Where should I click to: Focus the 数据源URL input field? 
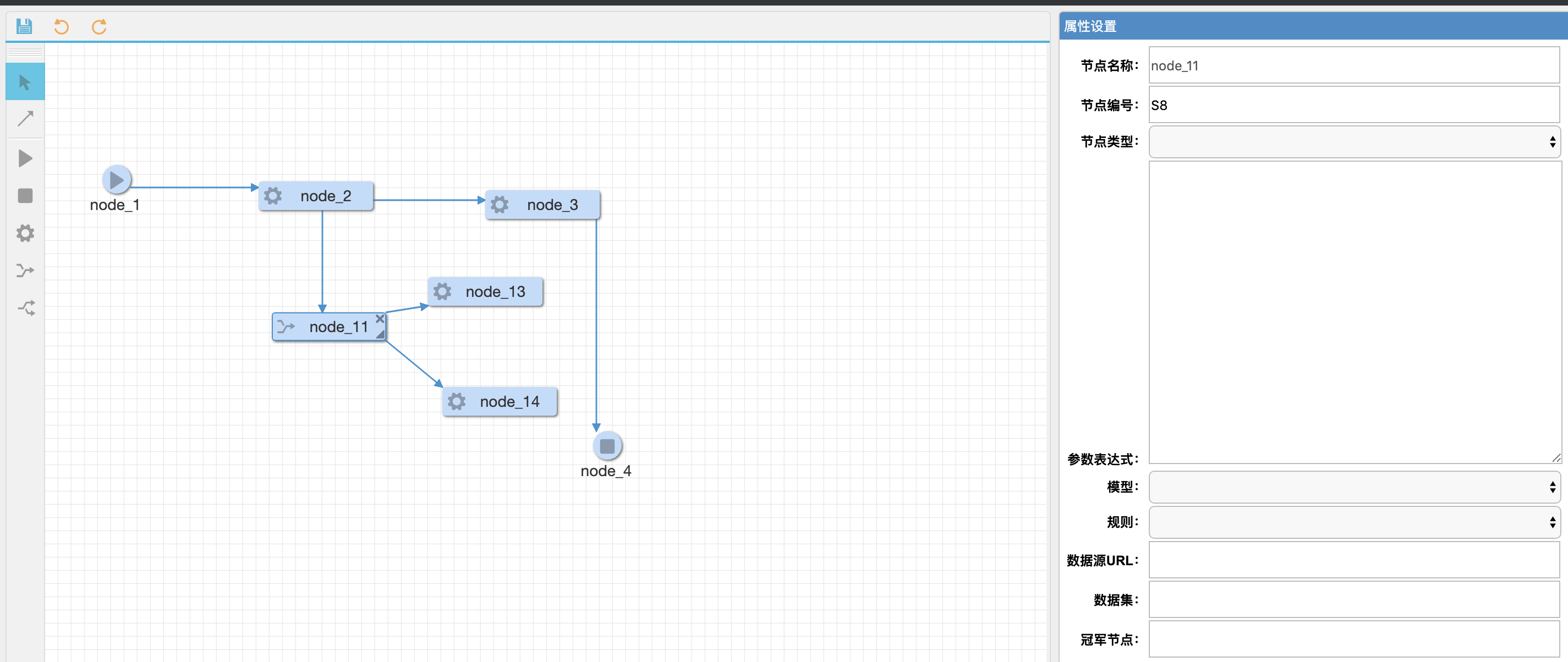click(1354, 560)
